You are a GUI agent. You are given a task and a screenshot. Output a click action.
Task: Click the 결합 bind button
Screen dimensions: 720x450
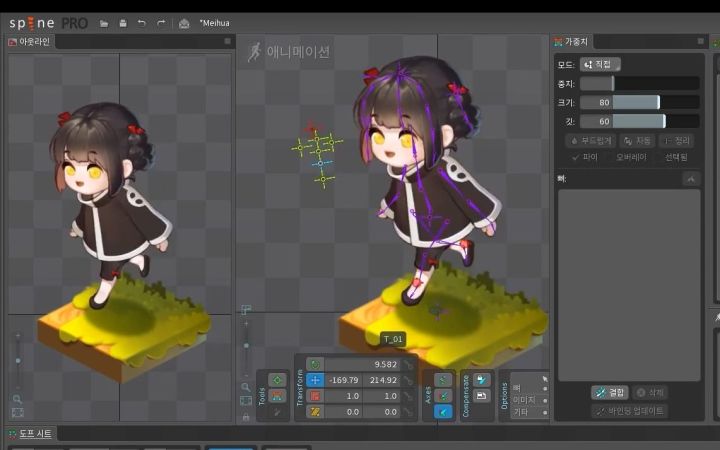pos(610,393)
